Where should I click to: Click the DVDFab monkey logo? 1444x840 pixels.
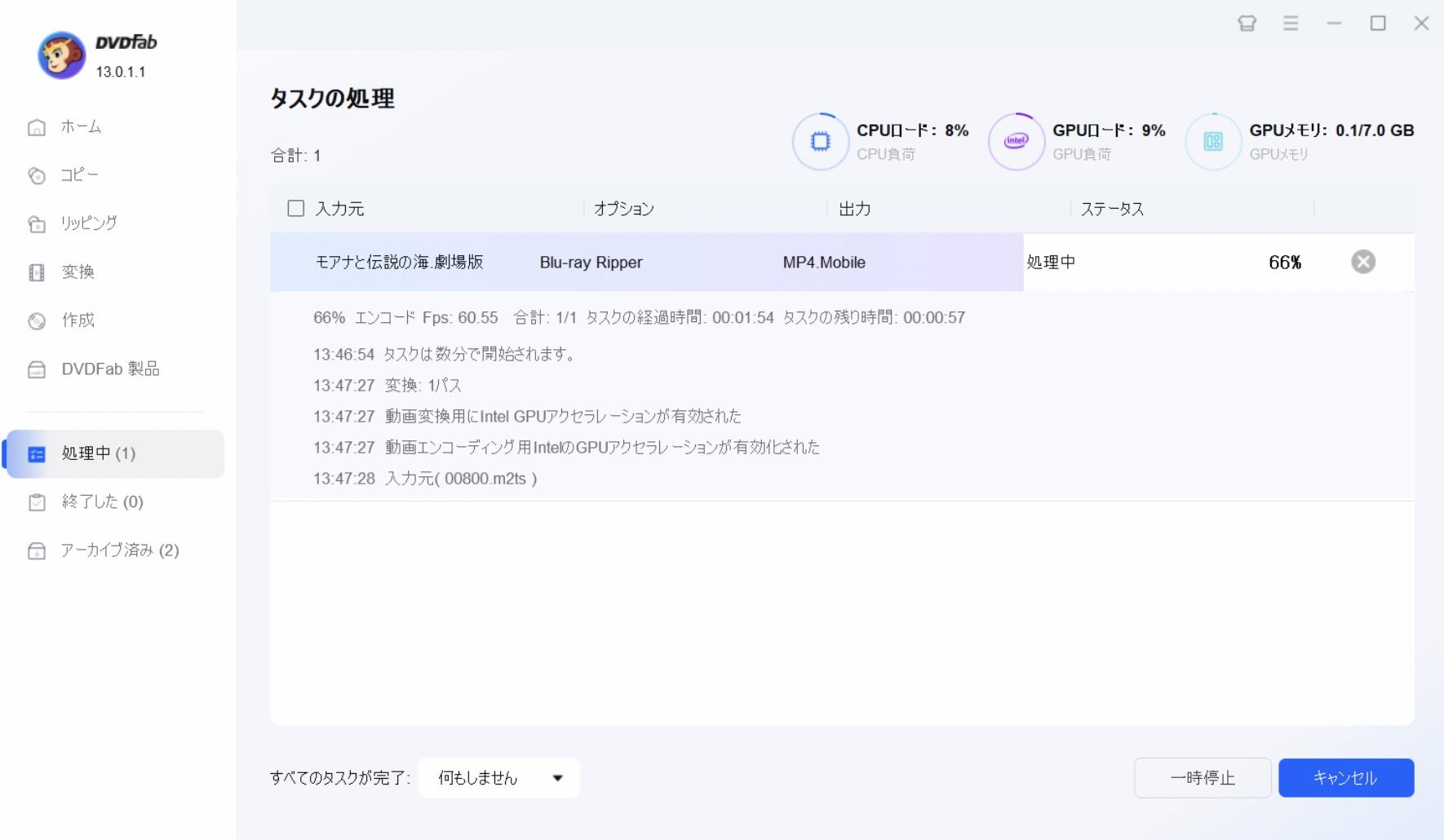(61, 55)
